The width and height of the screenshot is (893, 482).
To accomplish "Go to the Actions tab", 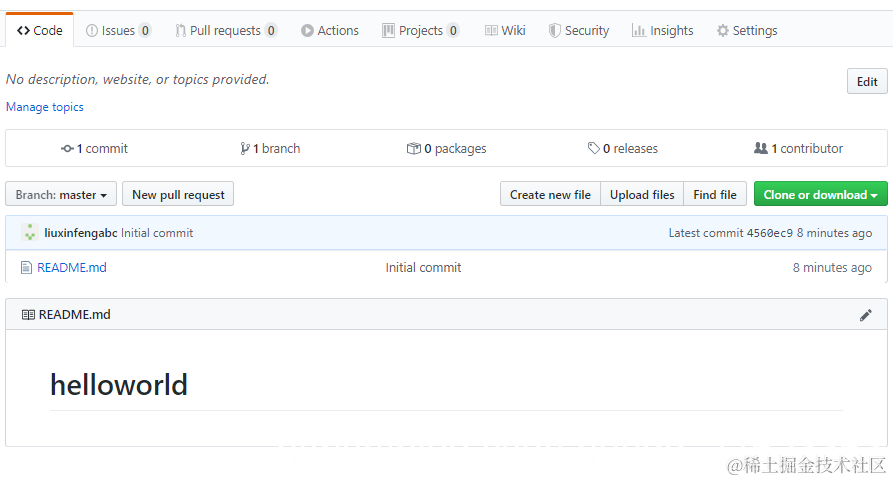I will [x=330, y=30].
